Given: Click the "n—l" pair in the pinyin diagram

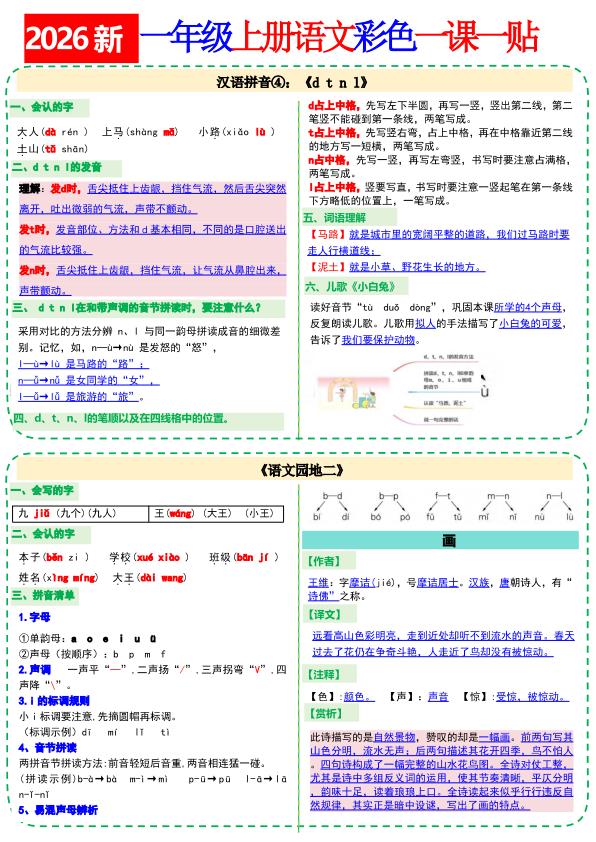Looking at the screenshot, I should point(554,497).
